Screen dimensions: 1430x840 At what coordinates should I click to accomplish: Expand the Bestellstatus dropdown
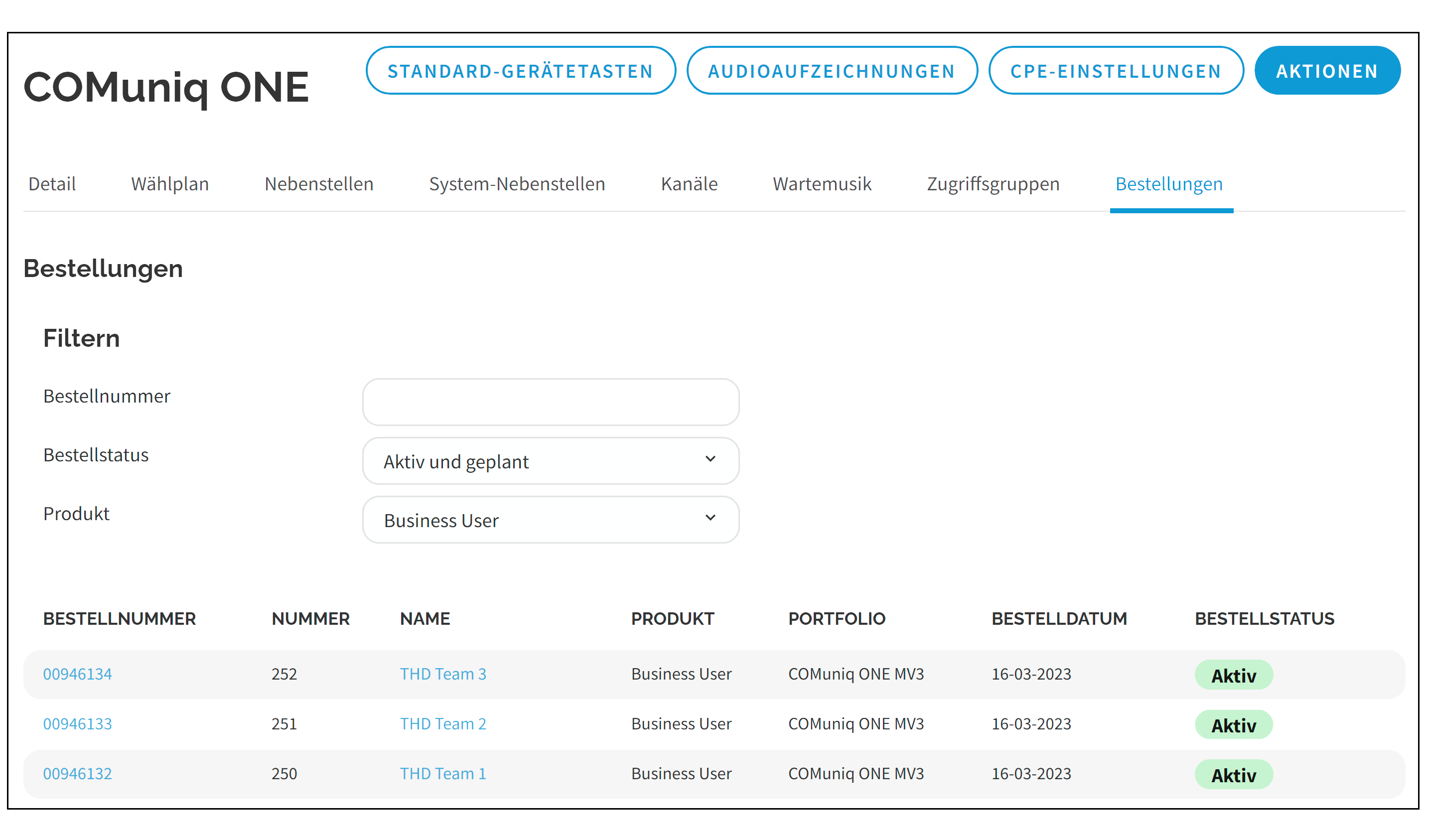tap(551, 461)
